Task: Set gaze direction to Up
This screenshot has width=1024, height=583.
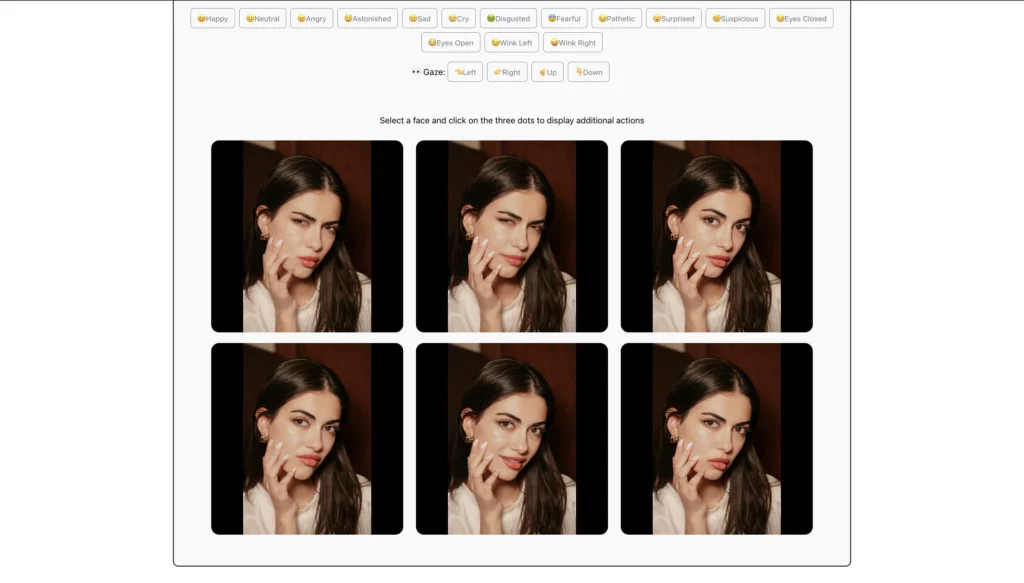Action: 547,71
